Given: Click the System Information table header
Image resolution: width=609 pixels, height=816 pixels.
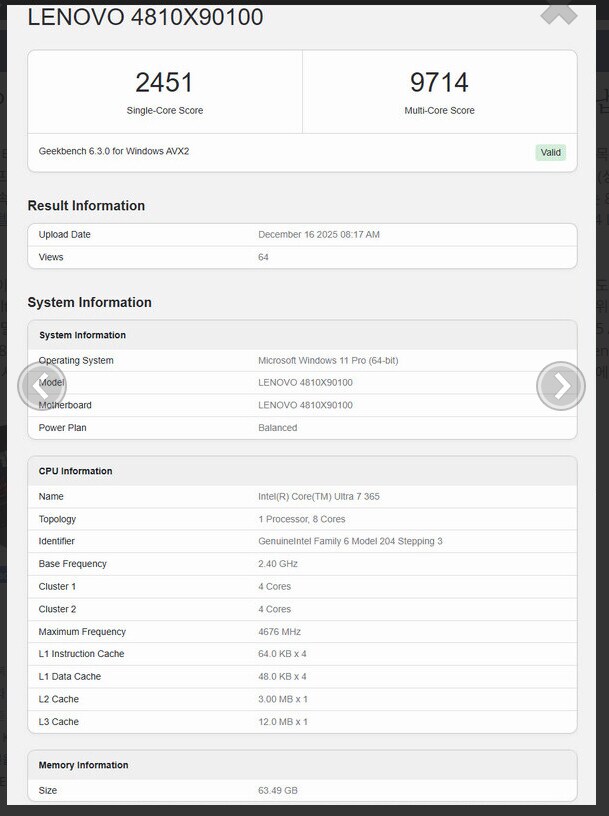Looking at the screenshot, I should (82, 335).
